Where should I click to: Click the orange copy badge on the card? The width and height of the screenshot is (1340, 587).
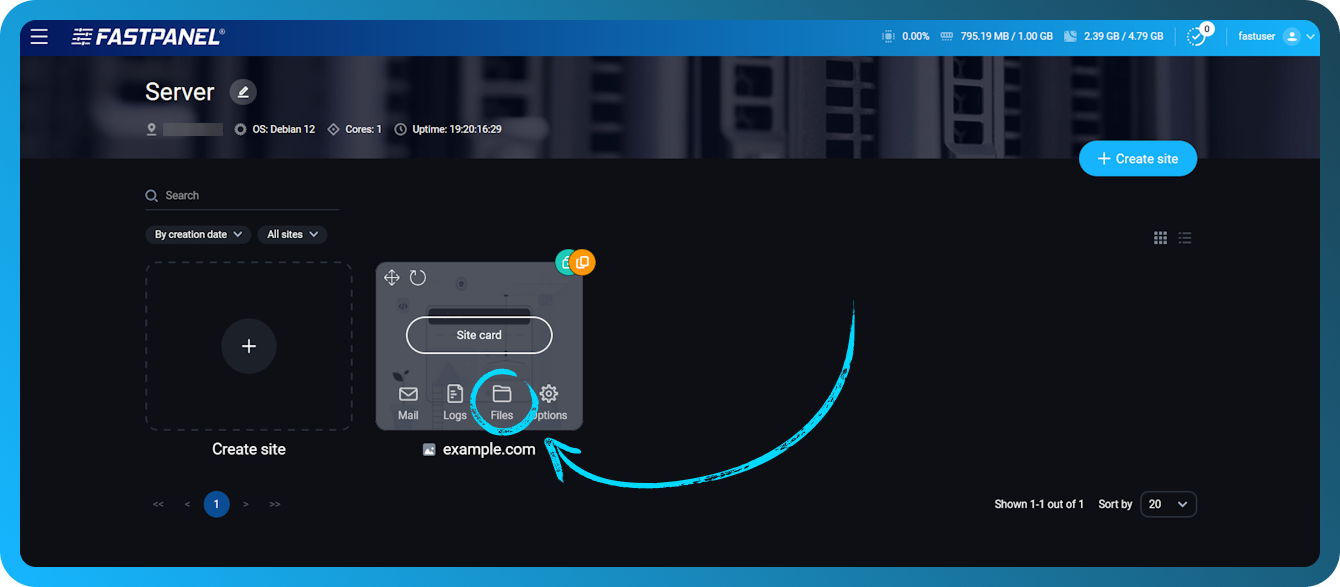tap(583, 262)
